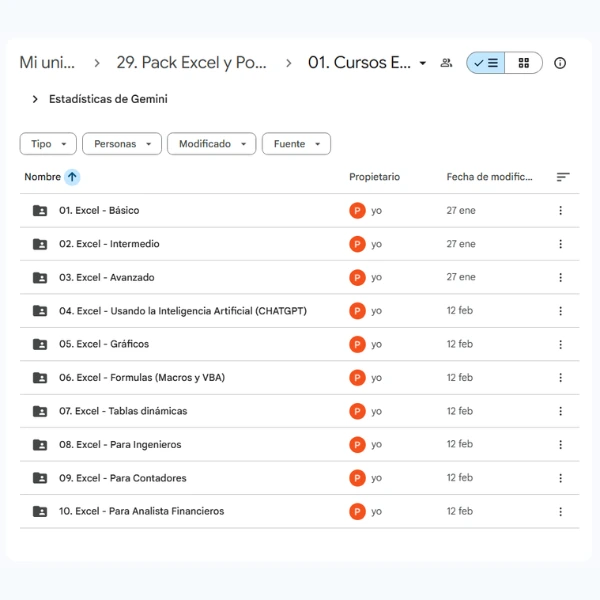The width and height of the screenshot is (600, 600).
Task: Go to 29. Pack Excel y Po... breadcrumb
Action: (x=191, y=62)
